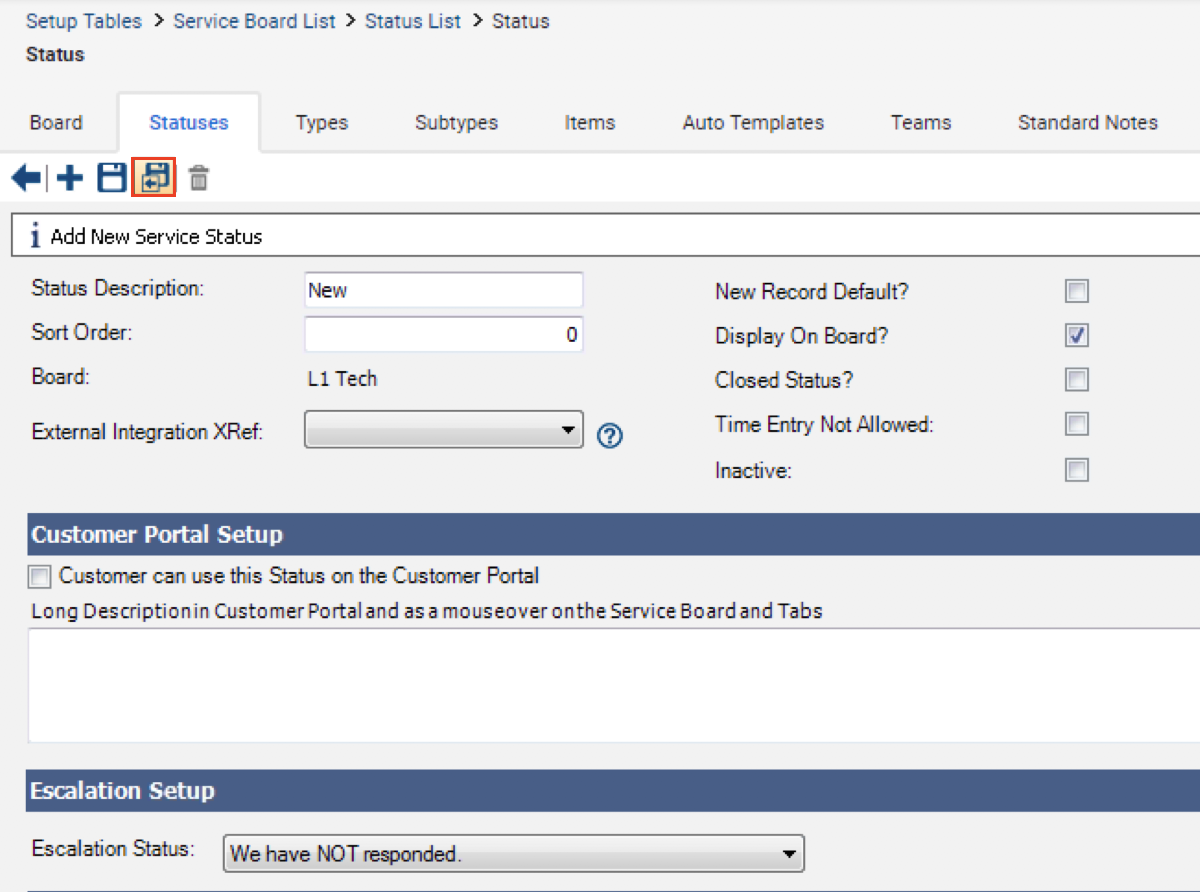
Task: Click the info icon beside Add New Service Status
Action: (x=36, y=237)
